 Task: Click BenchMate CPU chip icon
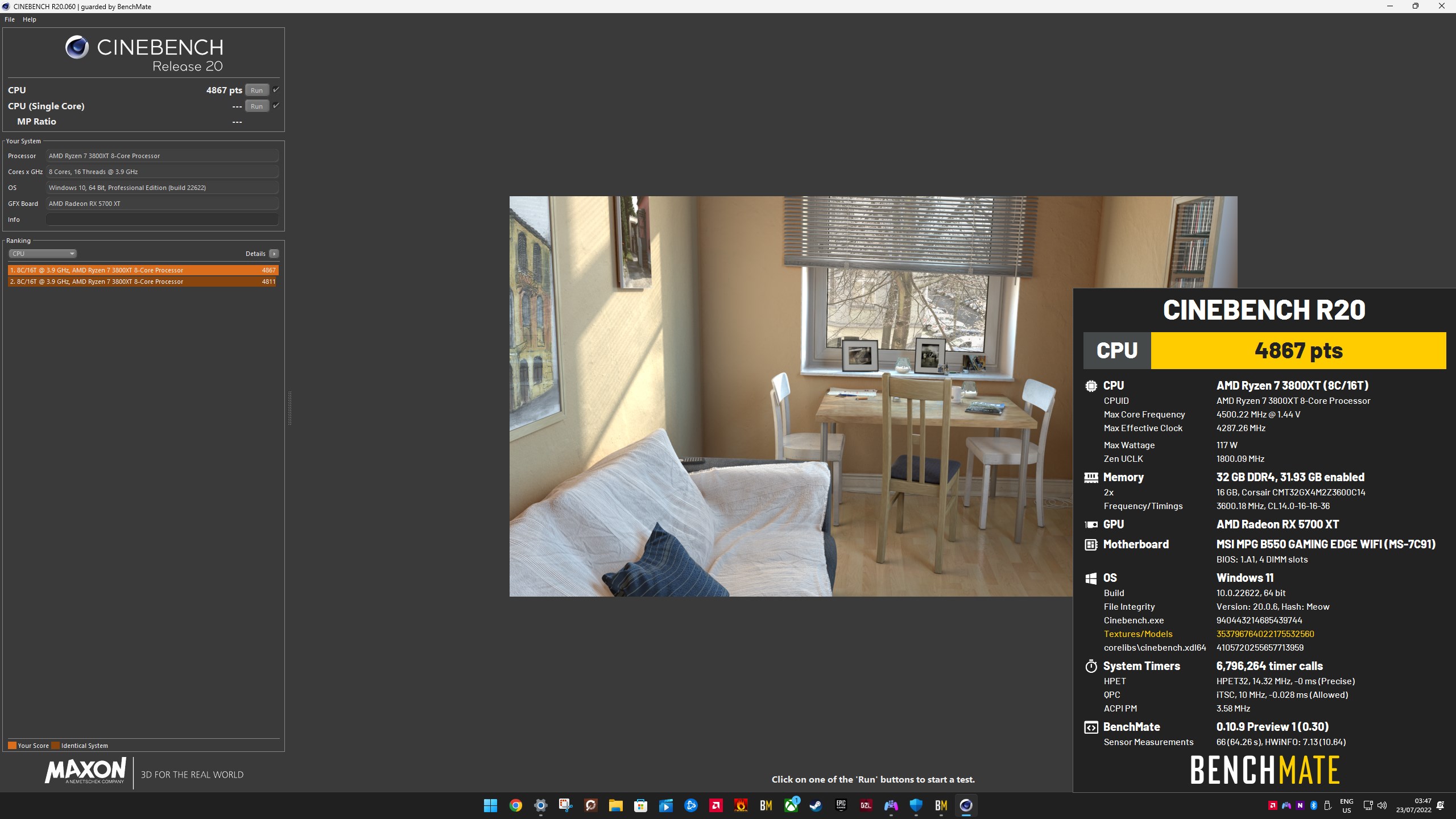click(1091, 386)
